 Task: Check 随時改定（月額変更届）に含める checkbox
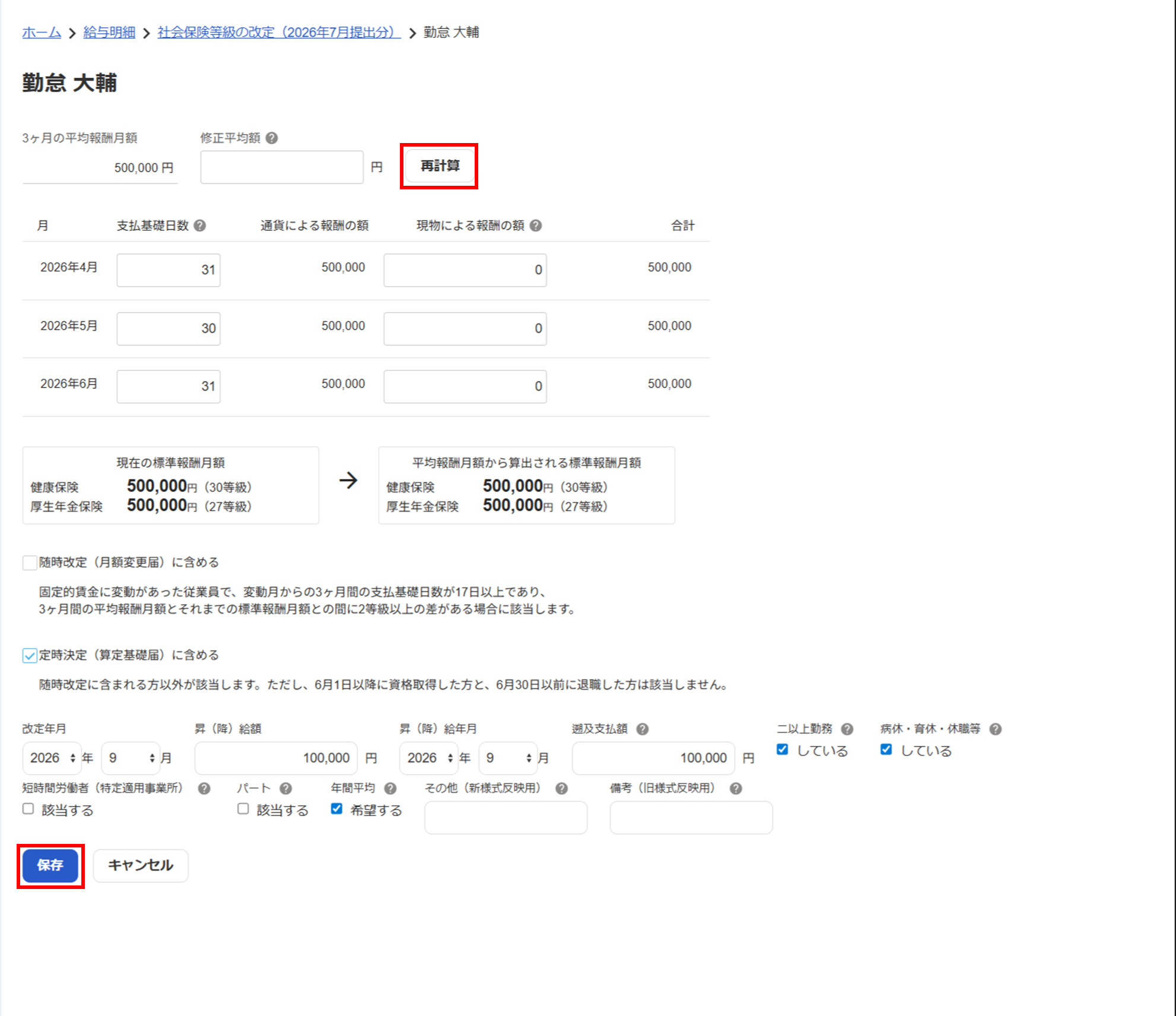[x=30, y=563]
